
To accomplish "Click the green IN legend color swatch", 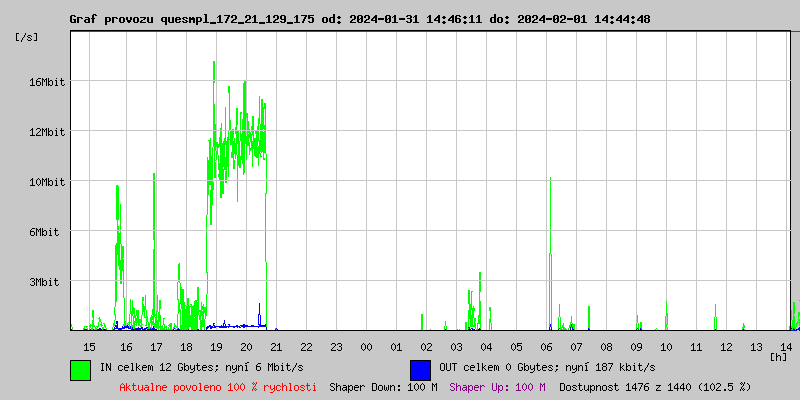I will coord(80,369).
